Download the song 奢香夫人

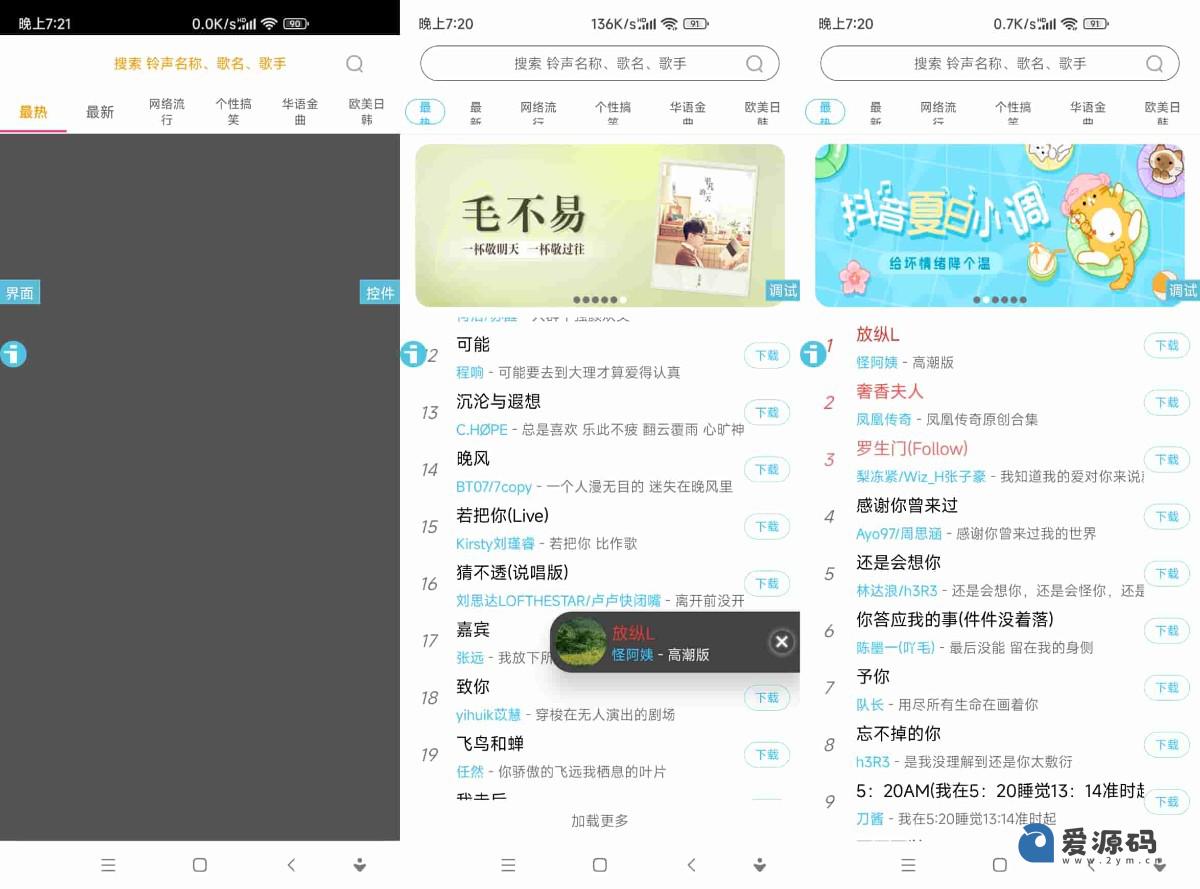(1167, 402)
